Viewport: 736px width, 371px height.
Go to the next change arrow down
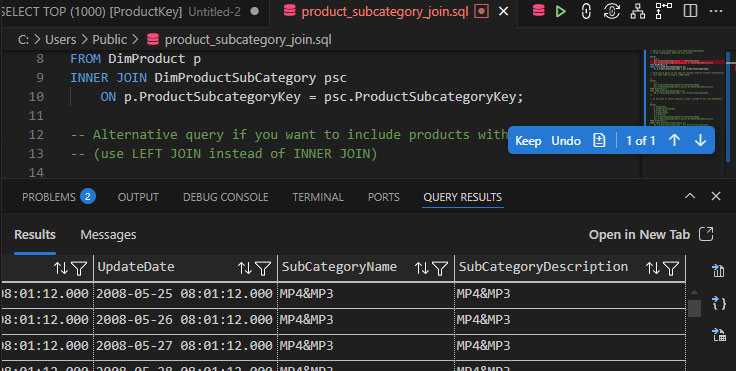[700, 140]
